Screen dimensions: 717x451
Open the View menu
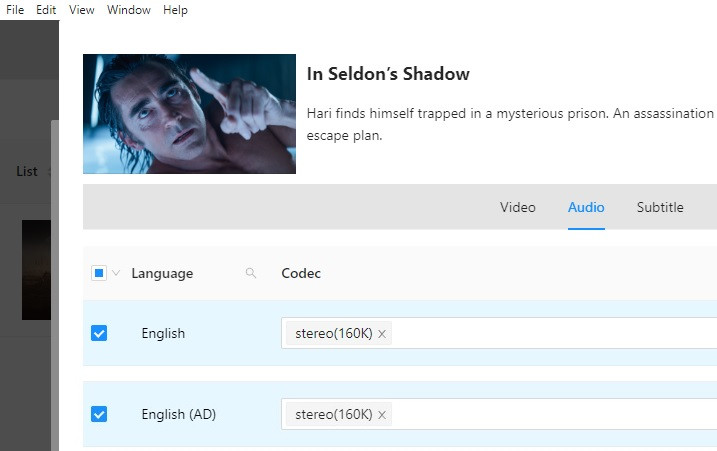coord(82,10)
